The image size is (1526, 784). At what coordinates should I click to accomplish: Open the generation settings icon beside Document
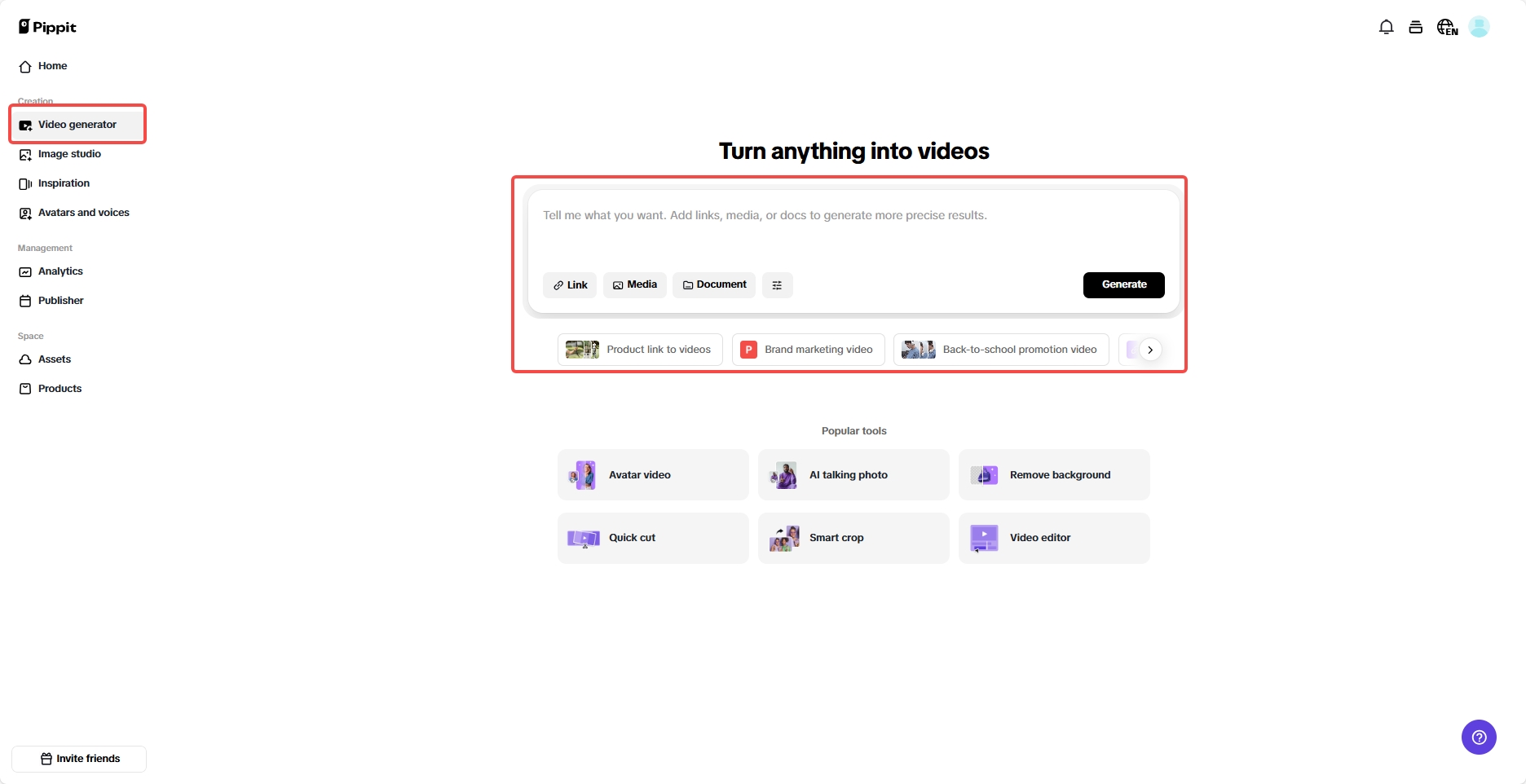777,284
